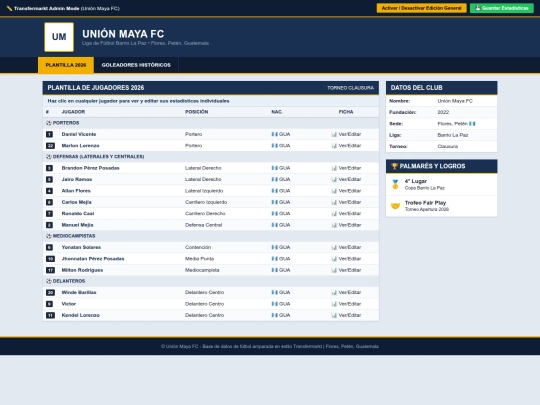Select player name Daniel Vicente
Image resolution: width=540 pixels, height=405 pixels.
(79, 134)
